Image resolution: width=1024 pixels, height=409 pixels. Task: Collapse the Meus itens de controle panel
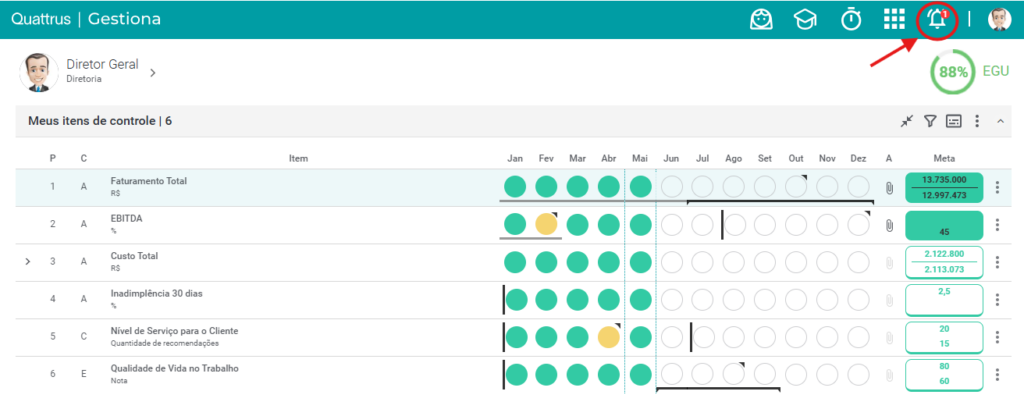point(1000,121)
